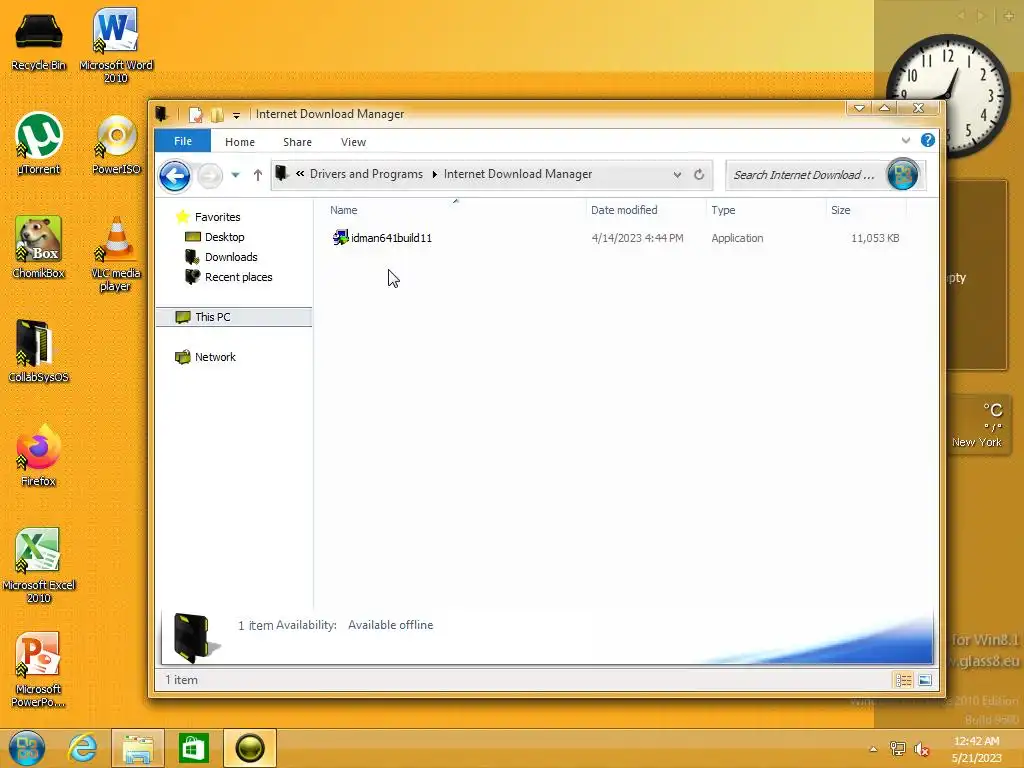Open the File menu
Image resolution: width=1024 pixels, height=768 pixels.
pyautogui.click(x=183, y=141)
